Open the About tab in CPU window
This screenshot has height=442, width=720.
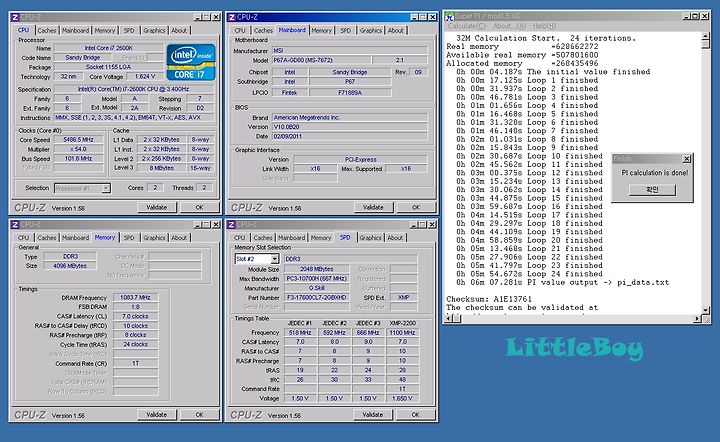pyautogui.click(x=179, y=30)
